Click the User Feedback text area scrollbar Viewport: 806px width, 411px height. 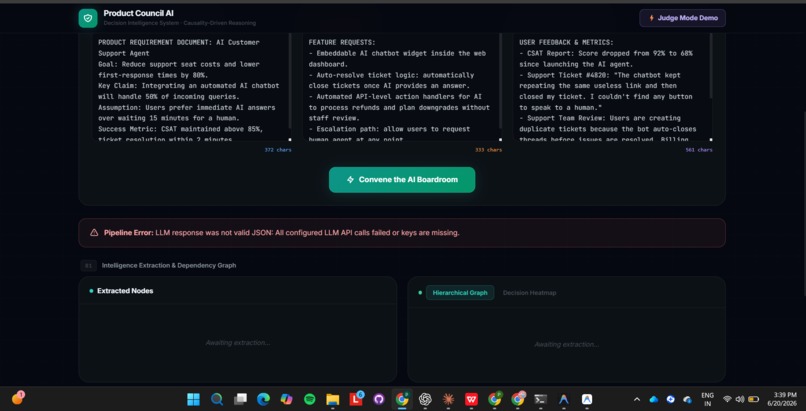pos(711,66)
